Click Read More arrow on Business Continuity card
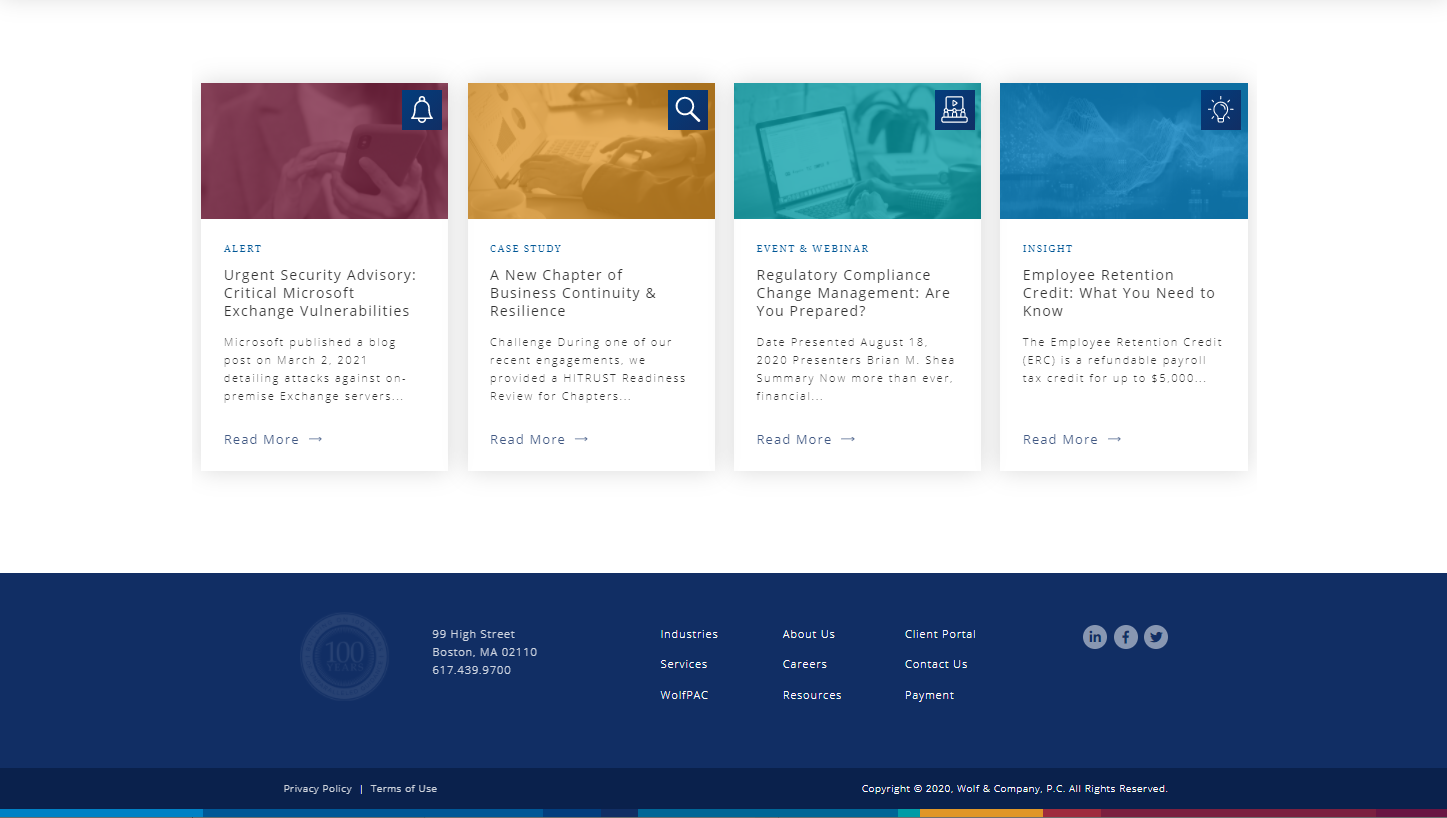Viewport: 1447px width, 818px height. point(582,439)
